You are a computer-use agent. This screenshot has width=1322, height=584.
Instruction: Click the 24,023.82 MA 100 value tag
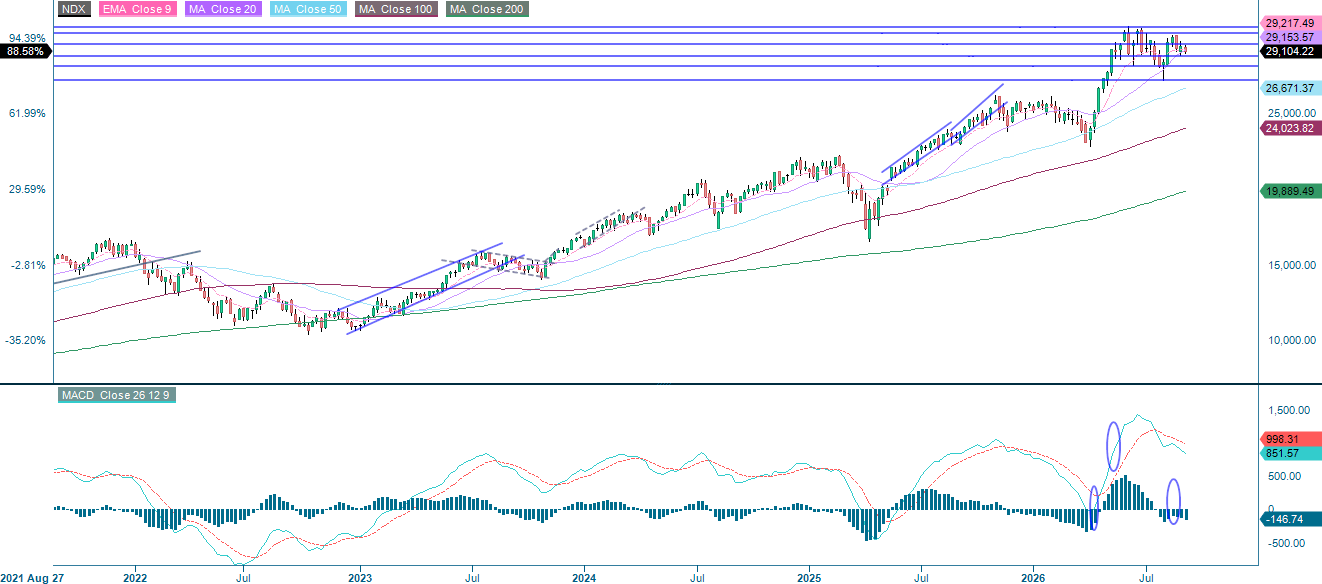click(1289, 128)
